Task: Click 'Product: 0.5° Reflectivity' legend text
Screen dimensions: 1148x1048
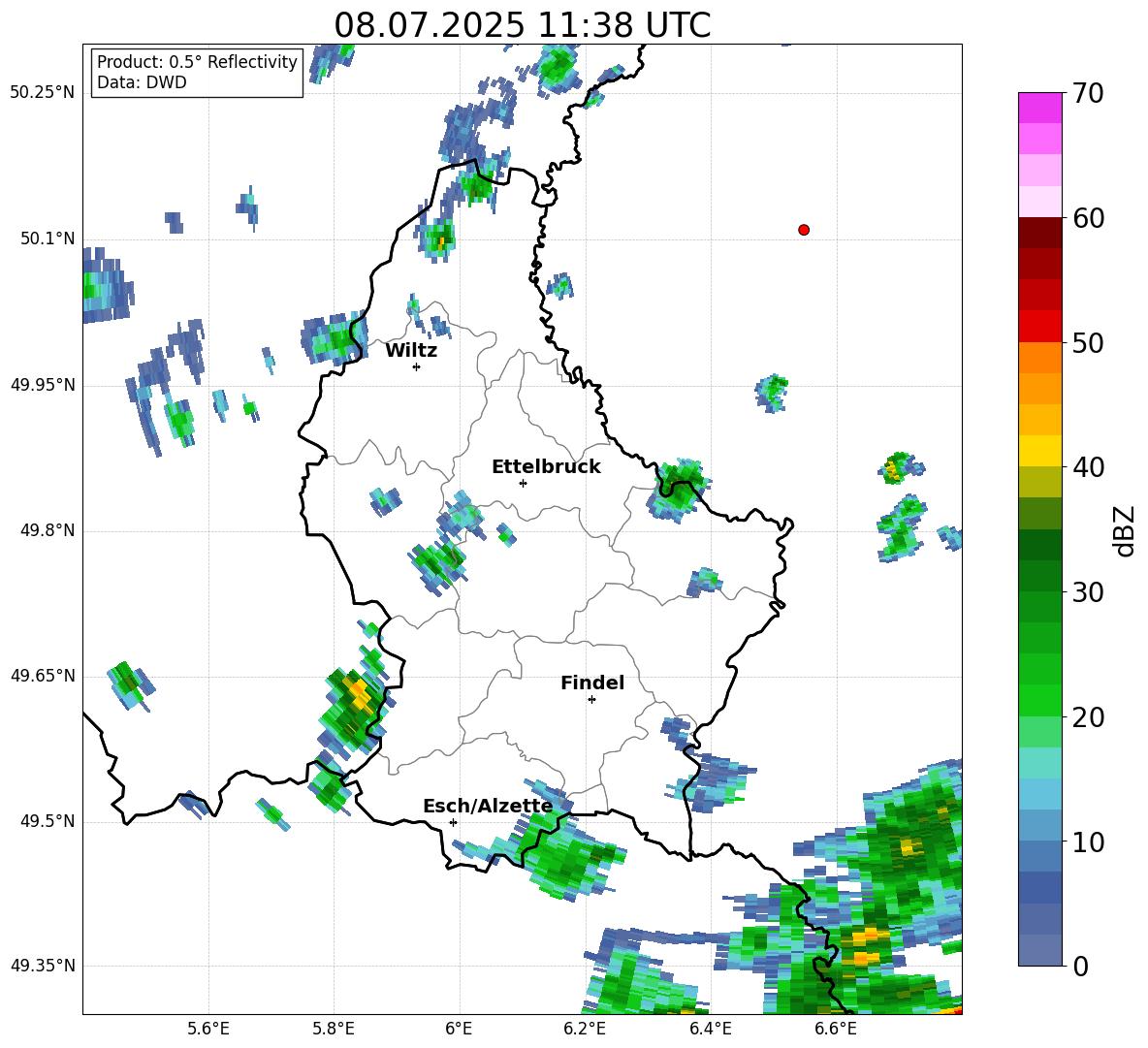Action: point(197,61)
